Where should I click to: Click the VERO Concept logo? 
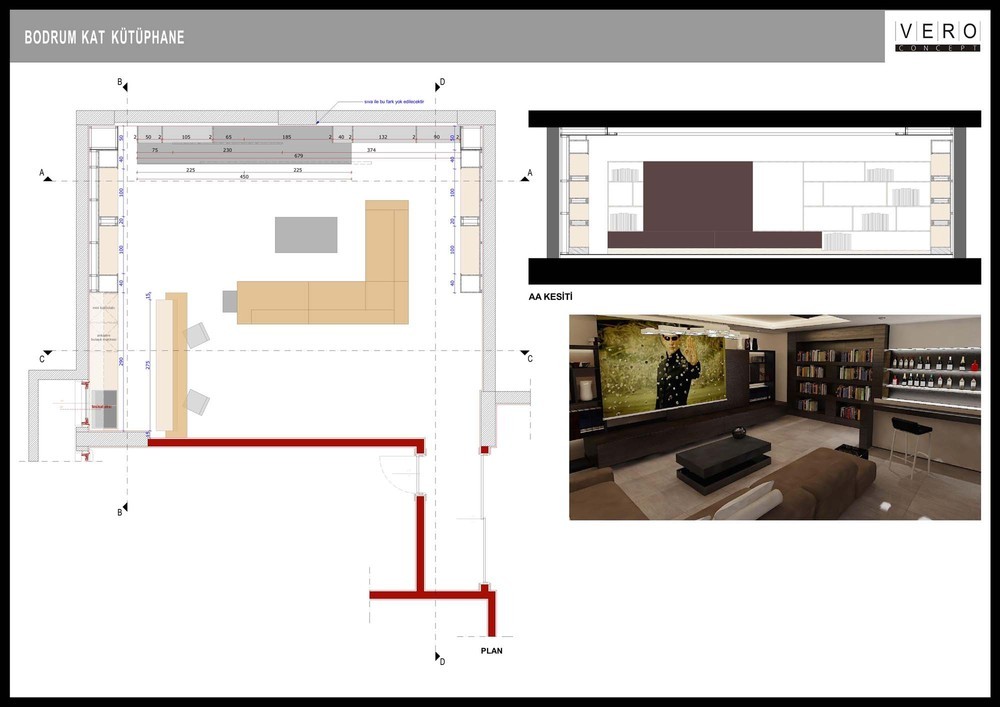[x=936, y=36]
